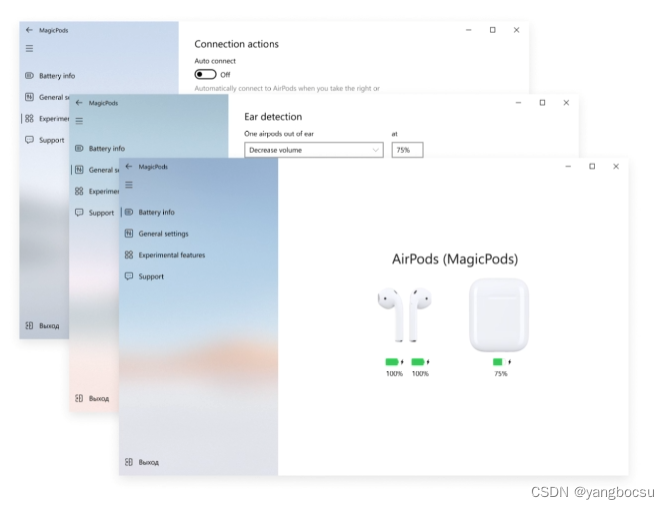670x509 pixels.
Task: Open Support in middle window
Action: (x=101, y=212)
